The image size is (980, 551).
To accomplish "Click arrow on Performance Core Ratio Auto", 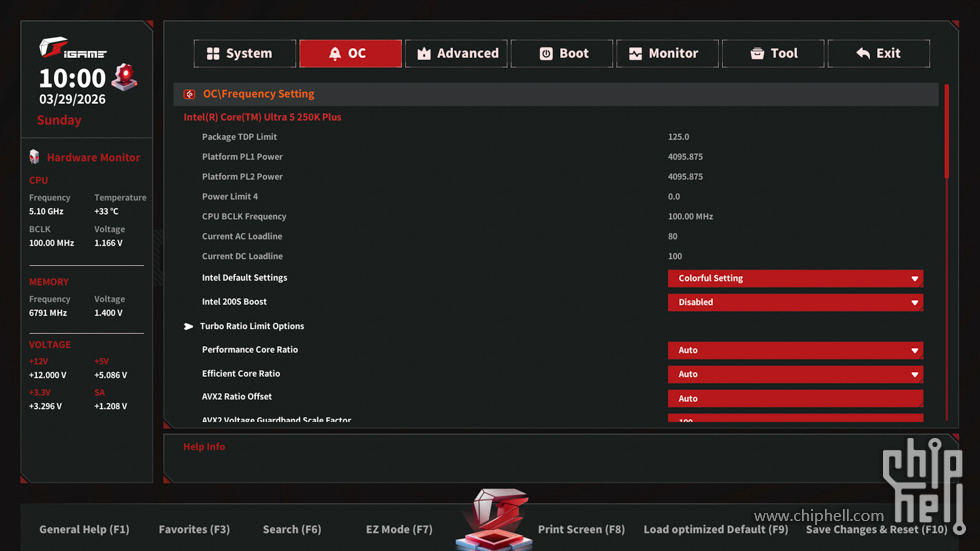I will click(914, 350).
